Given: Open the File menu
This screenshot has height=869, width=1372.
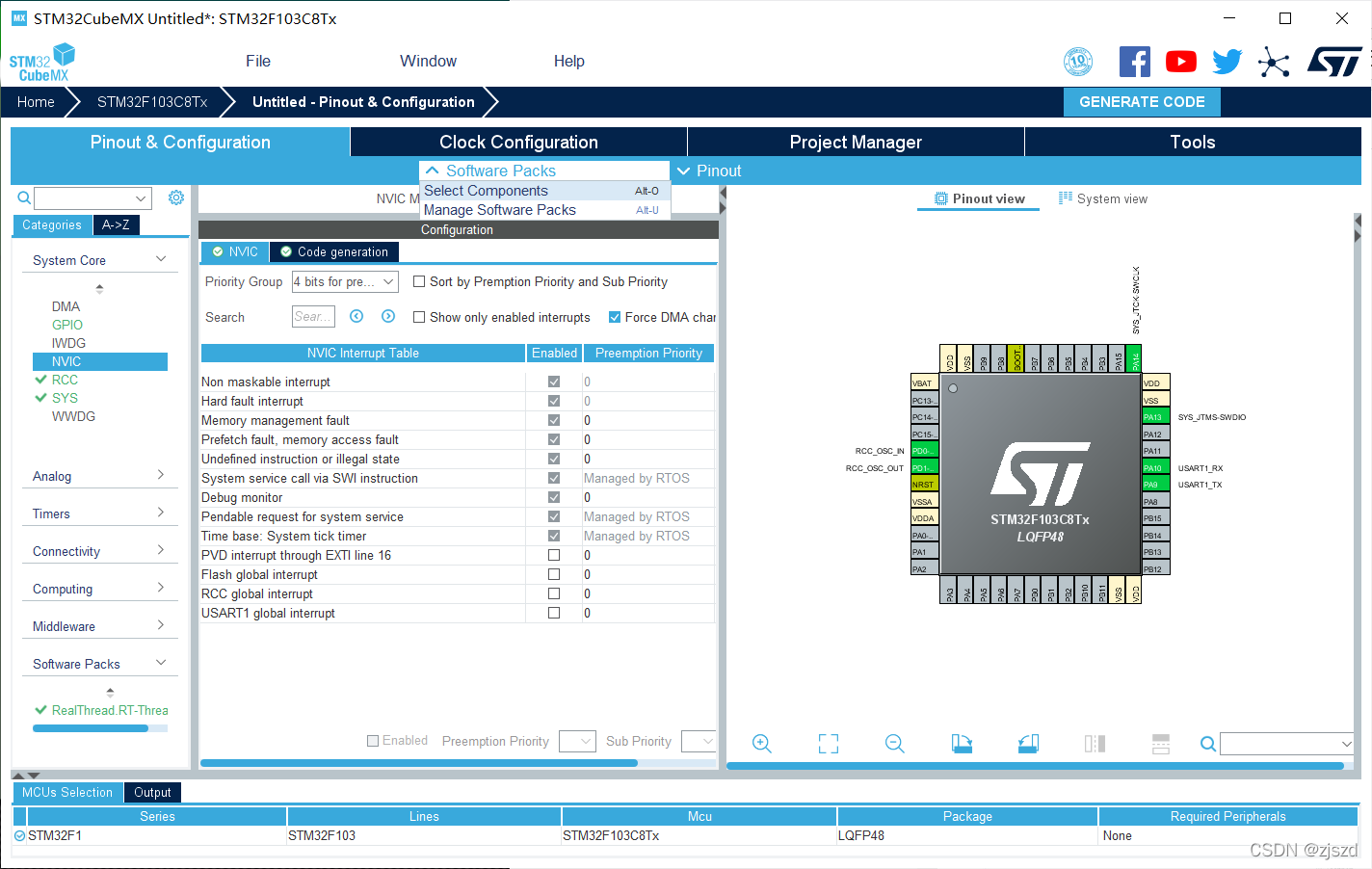Looking at the screenshot, I should (258, 61).
